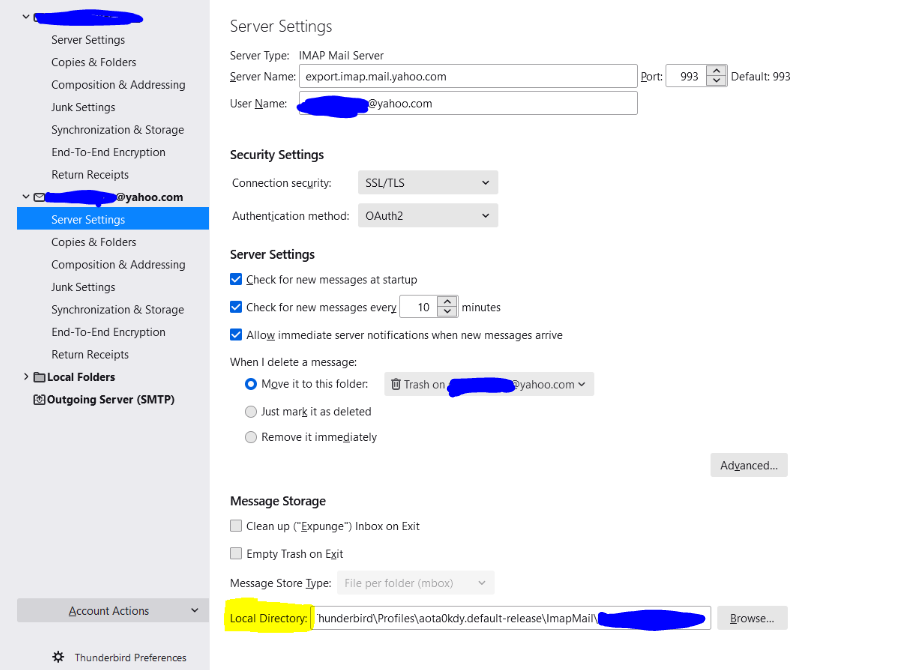Click the 'When I delete a message:' label
918x670 pixels.
point(293,362)
